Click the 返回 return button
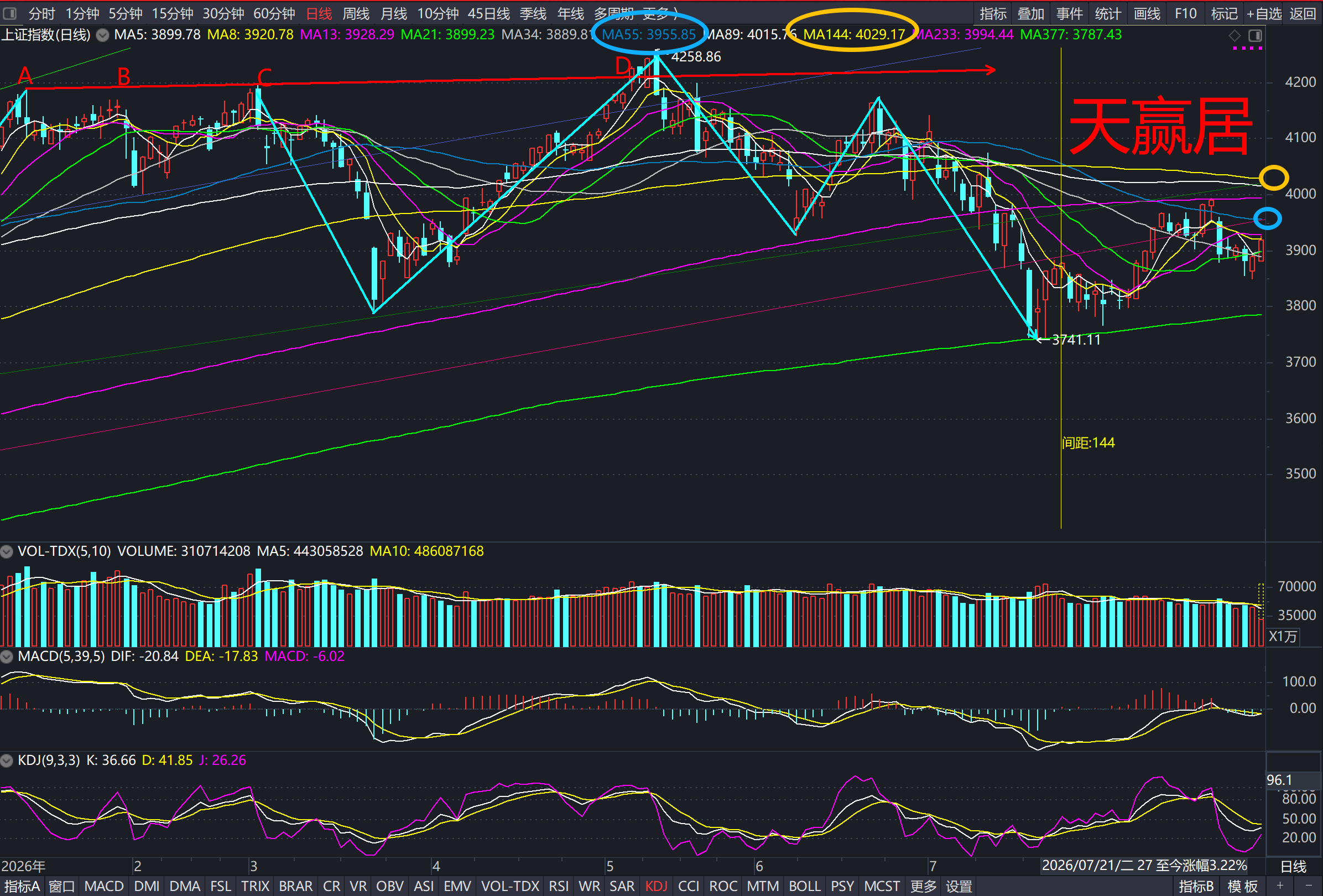1323x896 pixels. tap(1303, 14)
